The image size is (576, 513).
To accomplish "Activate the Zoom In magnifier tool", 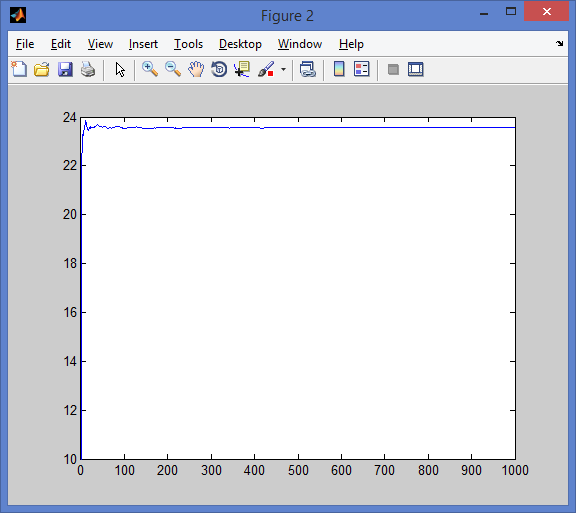I will point(150,69).
